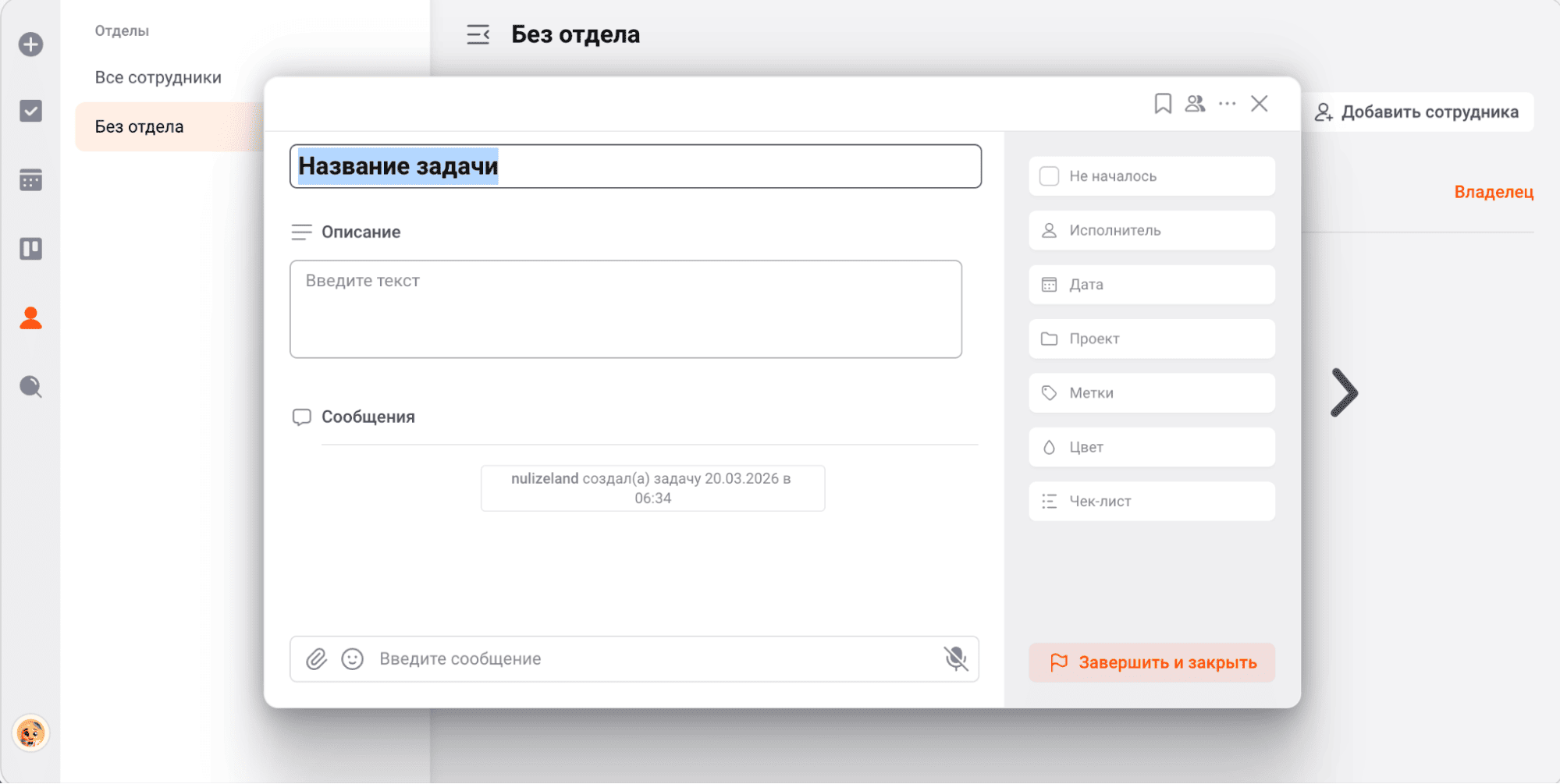Open the calendar icon in the left sidebar
Viewport: 1560px width, 784px height.
(x=30, y=180)
